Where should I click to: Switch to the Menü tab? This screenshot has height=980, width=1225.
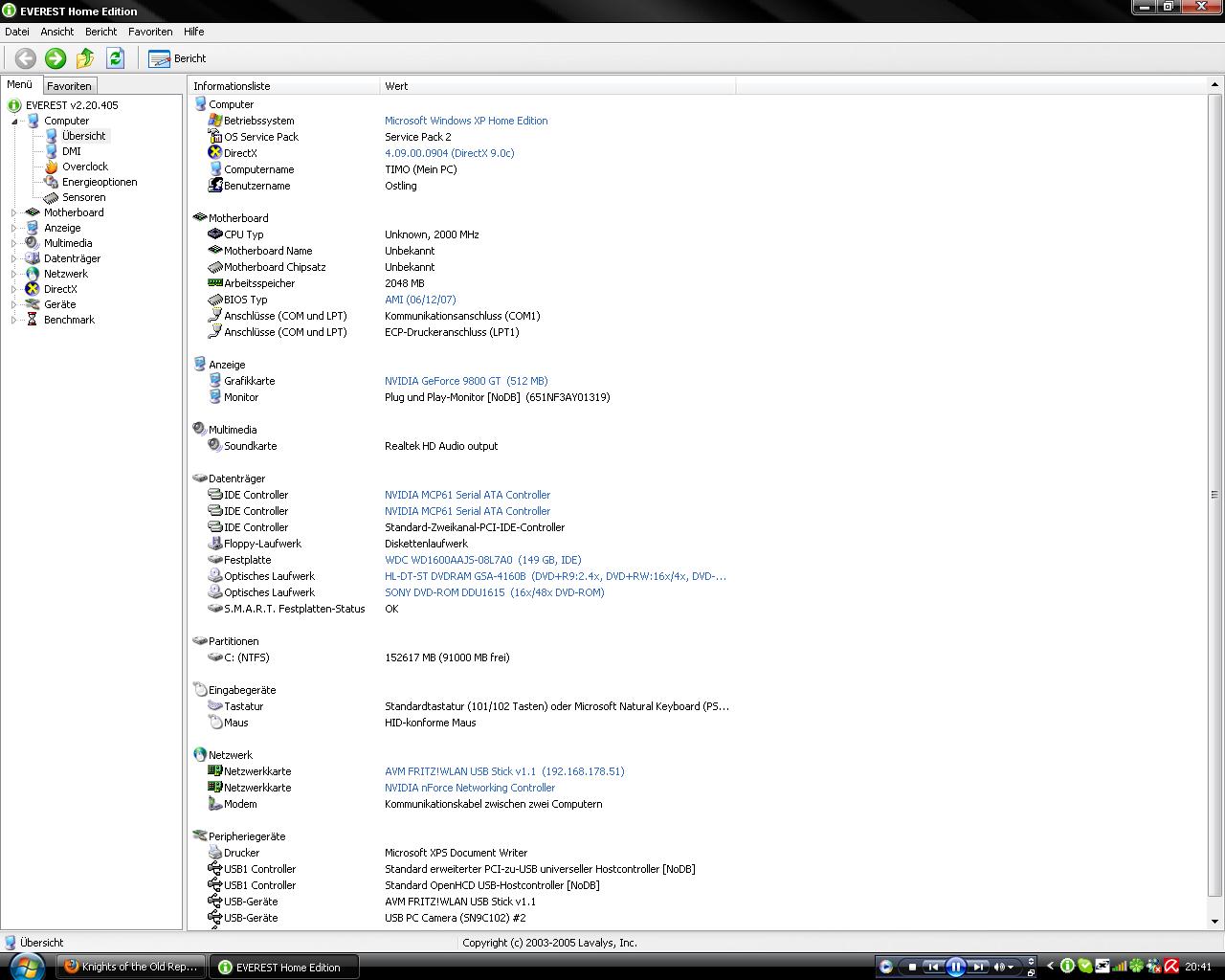coord(20,84)
